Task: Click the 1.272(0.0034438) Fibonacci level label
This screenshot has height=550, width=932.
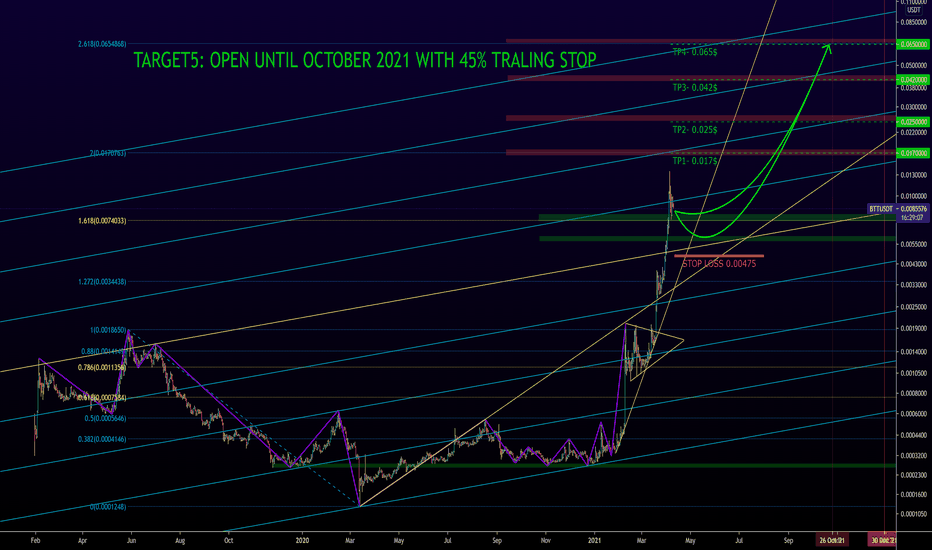Action: [x=102, y=282]
